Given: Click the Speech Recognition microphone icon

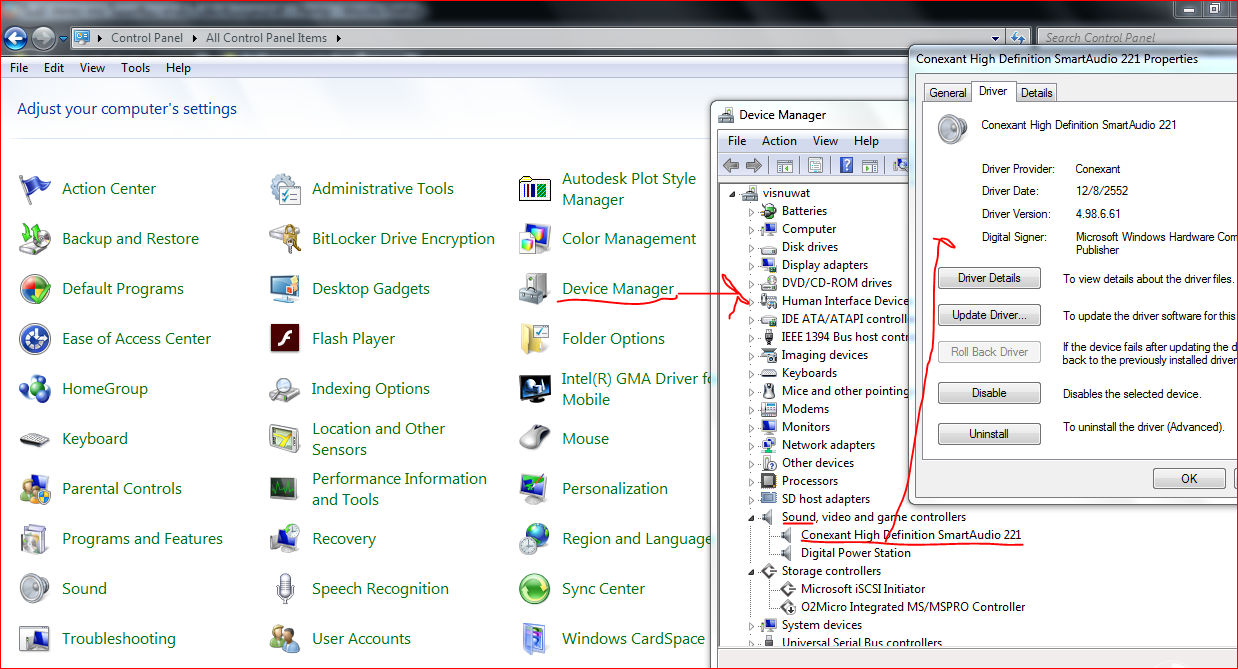Looking at the screenshot, I should pos(285,588).
